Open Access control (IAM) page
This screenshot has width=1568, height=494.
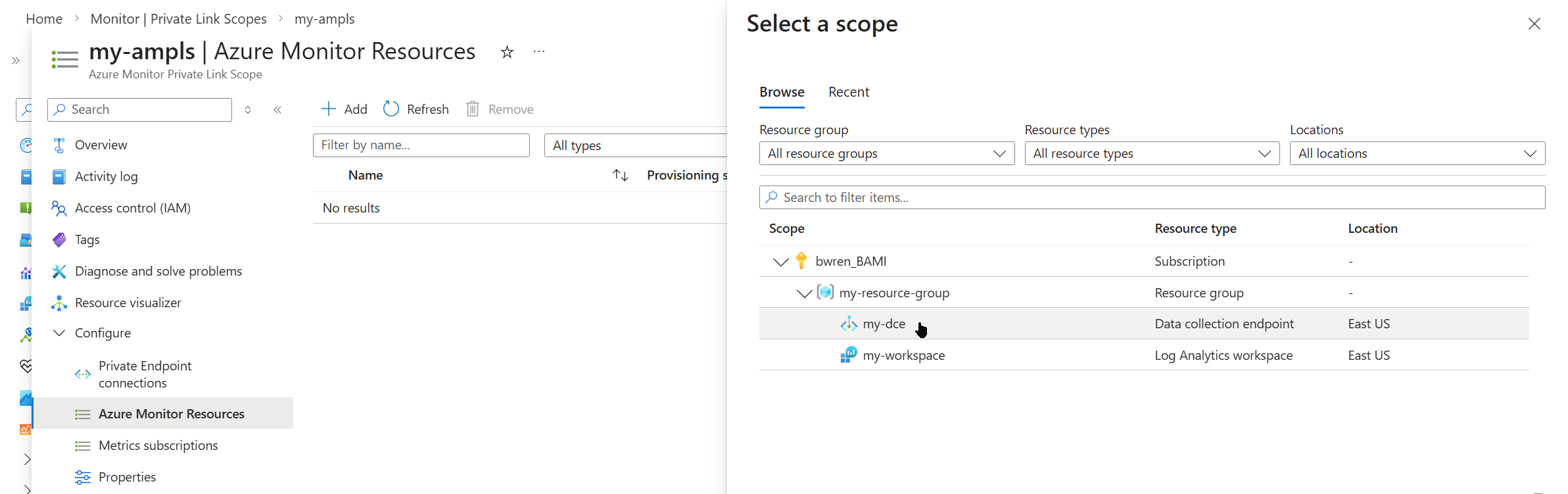coord(132,208)
